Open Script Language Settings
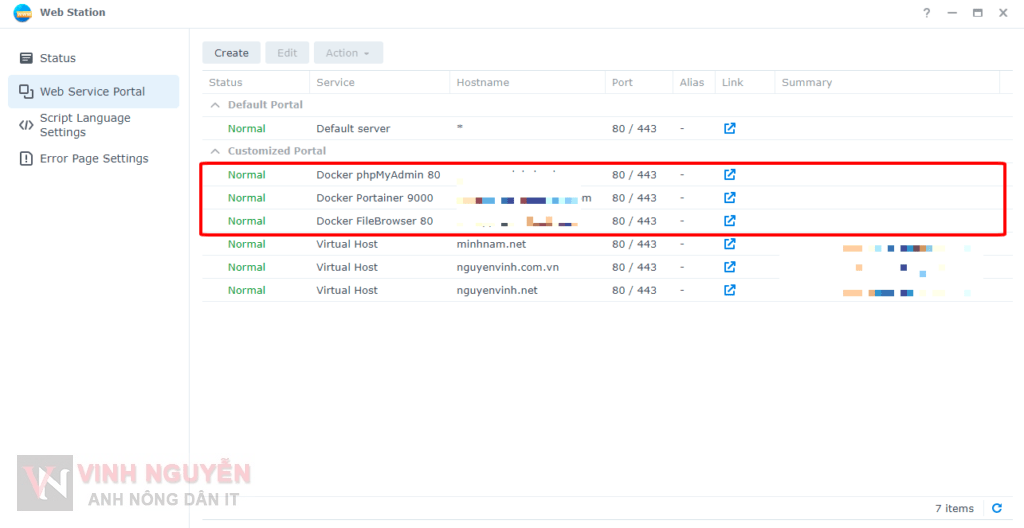Image resolution: width=1024 pixels, height=528 pixels. pyautogui.click(x=85, y=125)
